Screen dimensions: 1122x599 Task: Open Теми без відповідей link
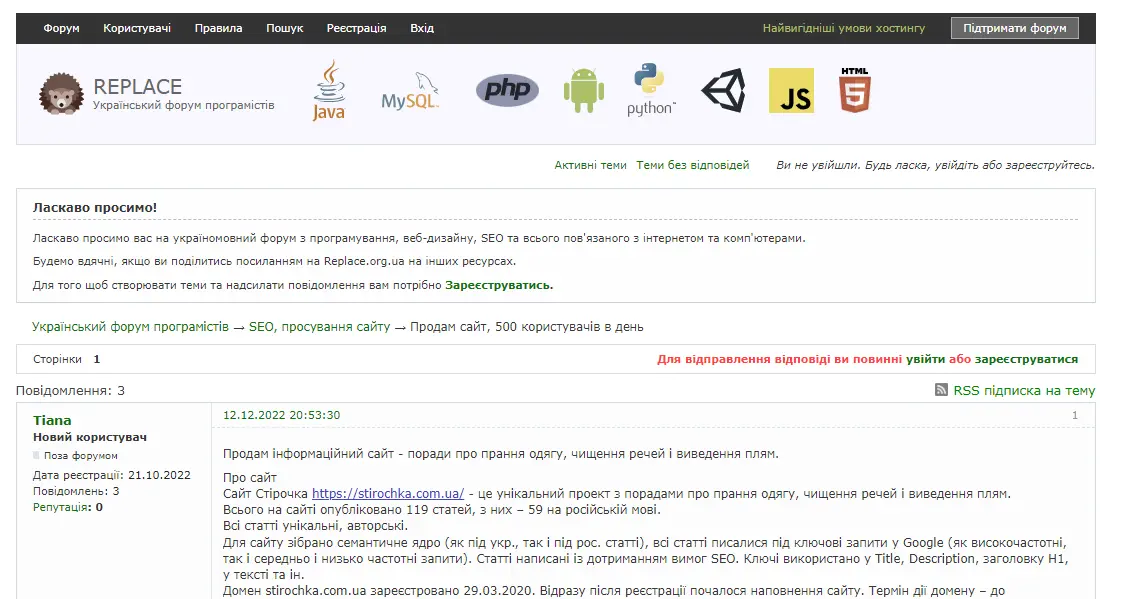[693, 165]
